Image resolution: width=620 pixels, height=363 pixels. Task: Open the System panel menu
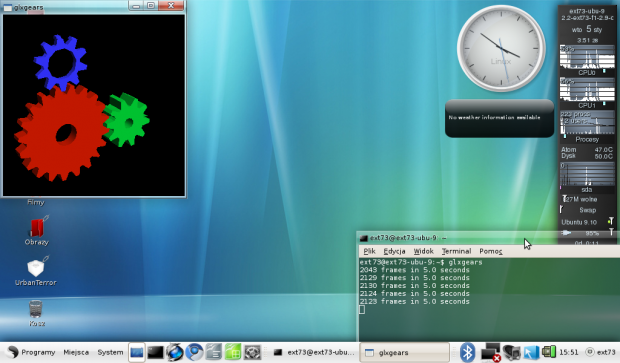110,352
